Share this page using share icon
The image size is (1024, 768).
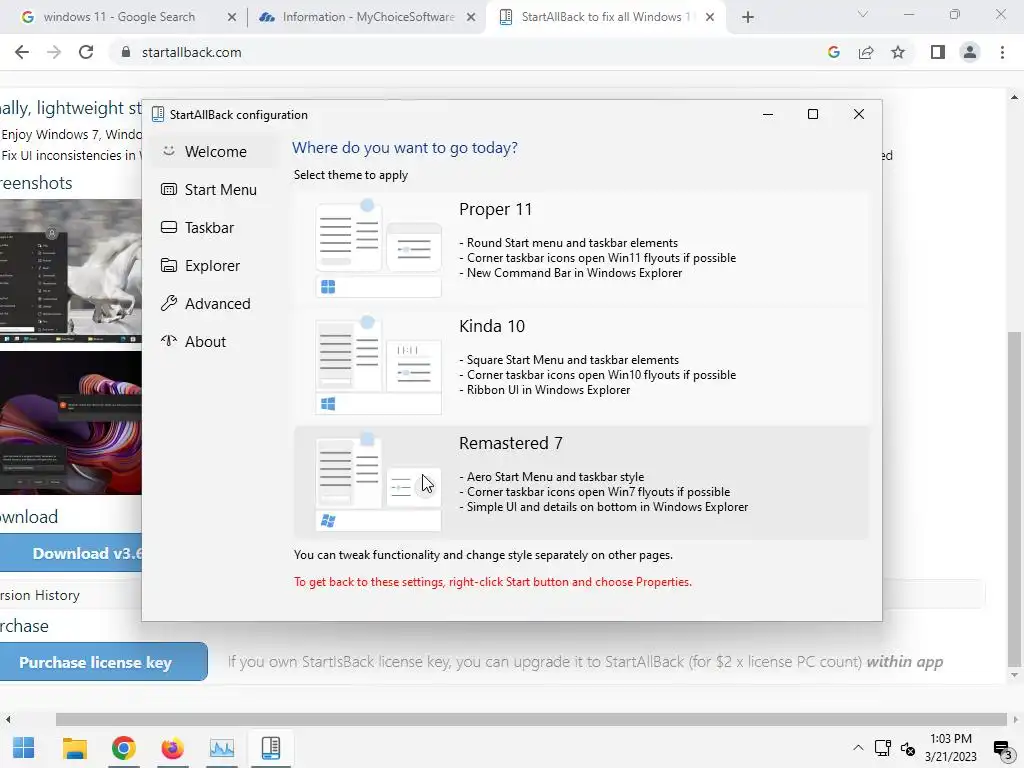click(x=866, y=52)
